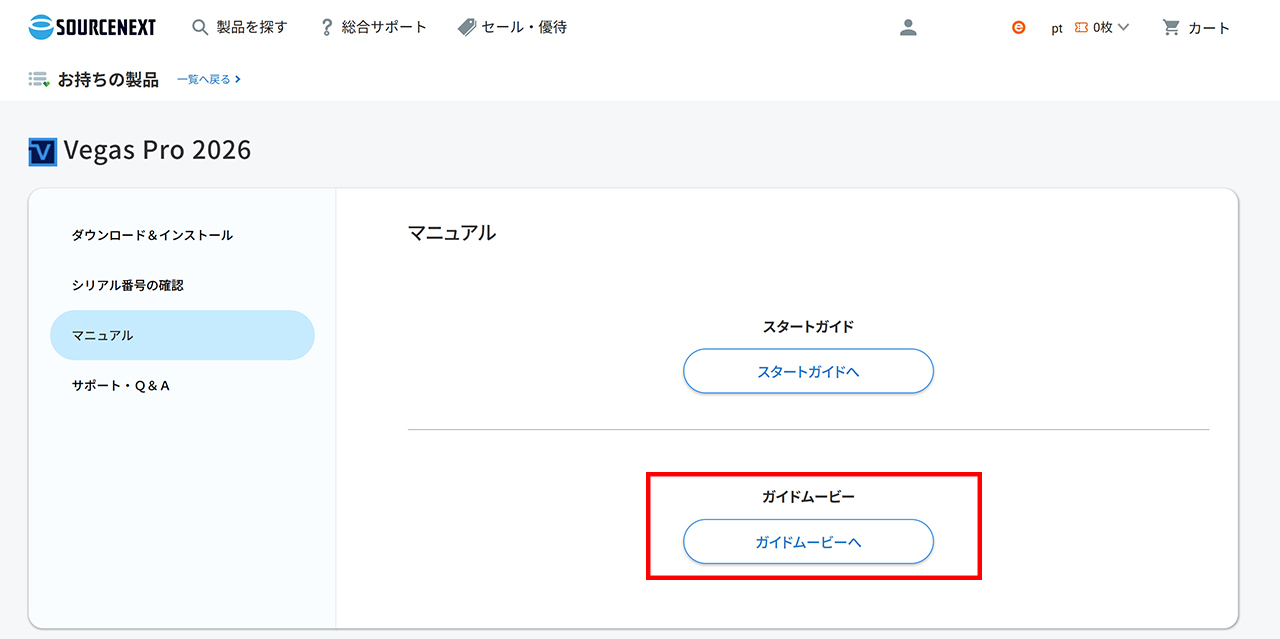
Task: Click the coupon ticket icon
Action: pos(1081,28)
